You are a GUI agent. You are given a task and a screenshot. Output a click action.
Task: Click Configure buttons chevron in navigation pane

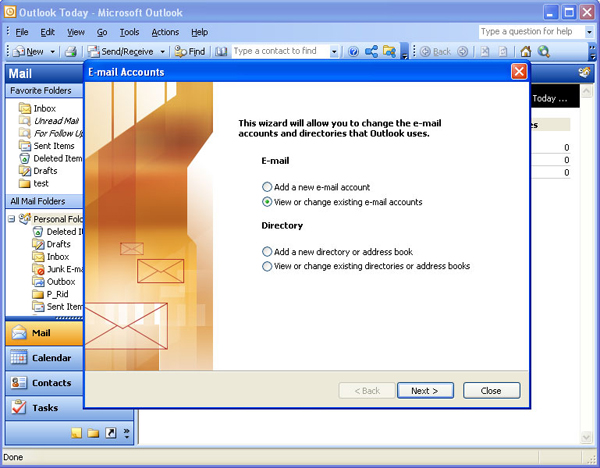[127, 433]
